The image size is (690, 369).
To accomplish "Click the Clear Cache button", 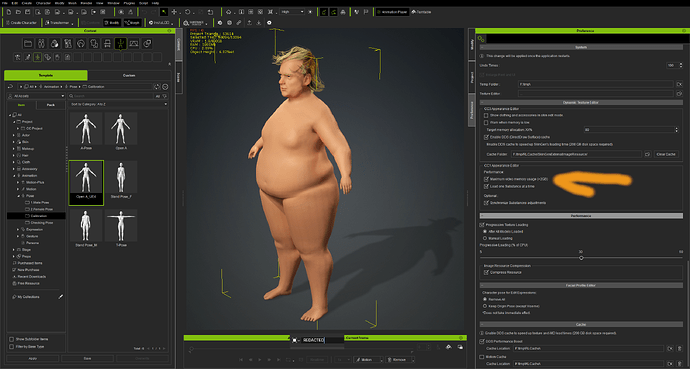I will (666, 154).
